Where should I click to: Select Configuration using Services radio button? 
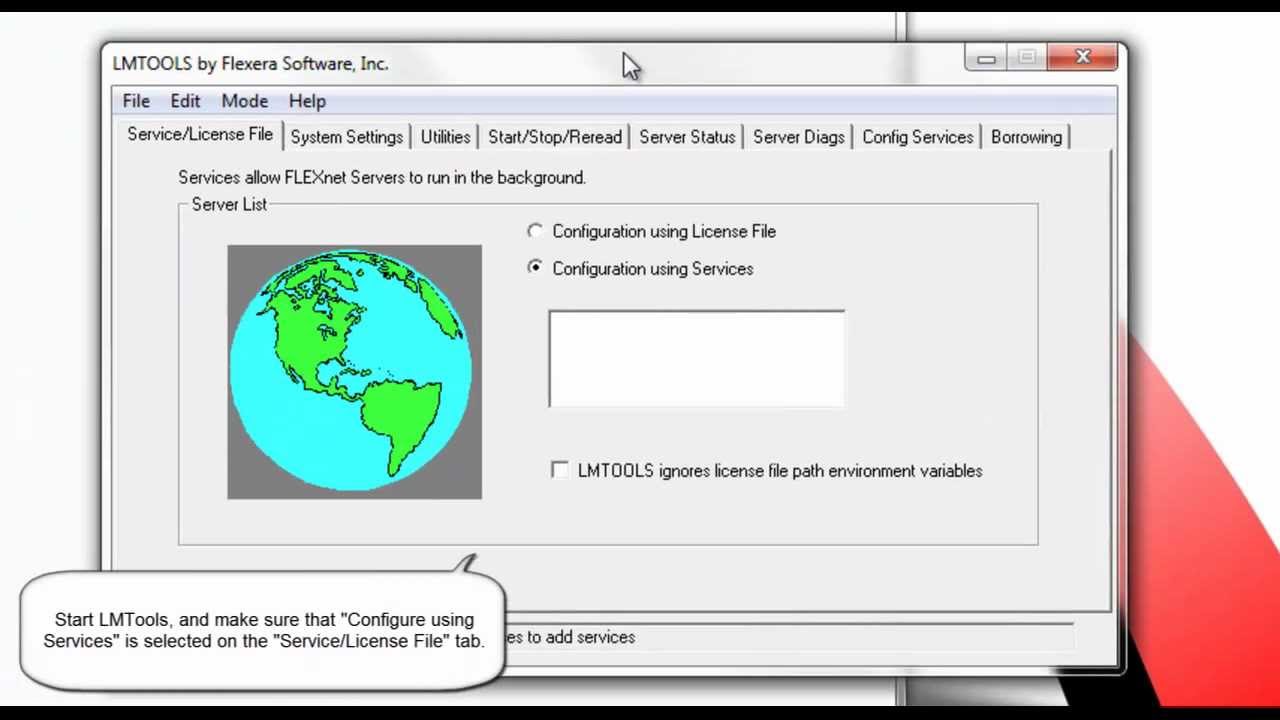click(x=640, y=268)
